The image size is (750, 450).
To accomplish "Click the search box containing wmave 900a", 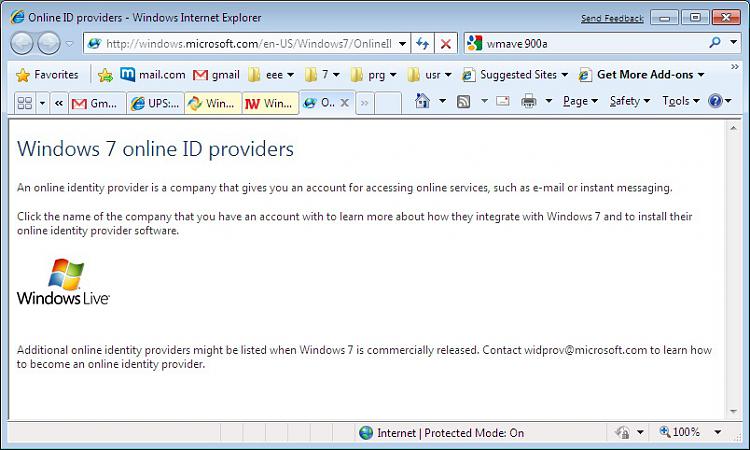I will tap(593, 44).
